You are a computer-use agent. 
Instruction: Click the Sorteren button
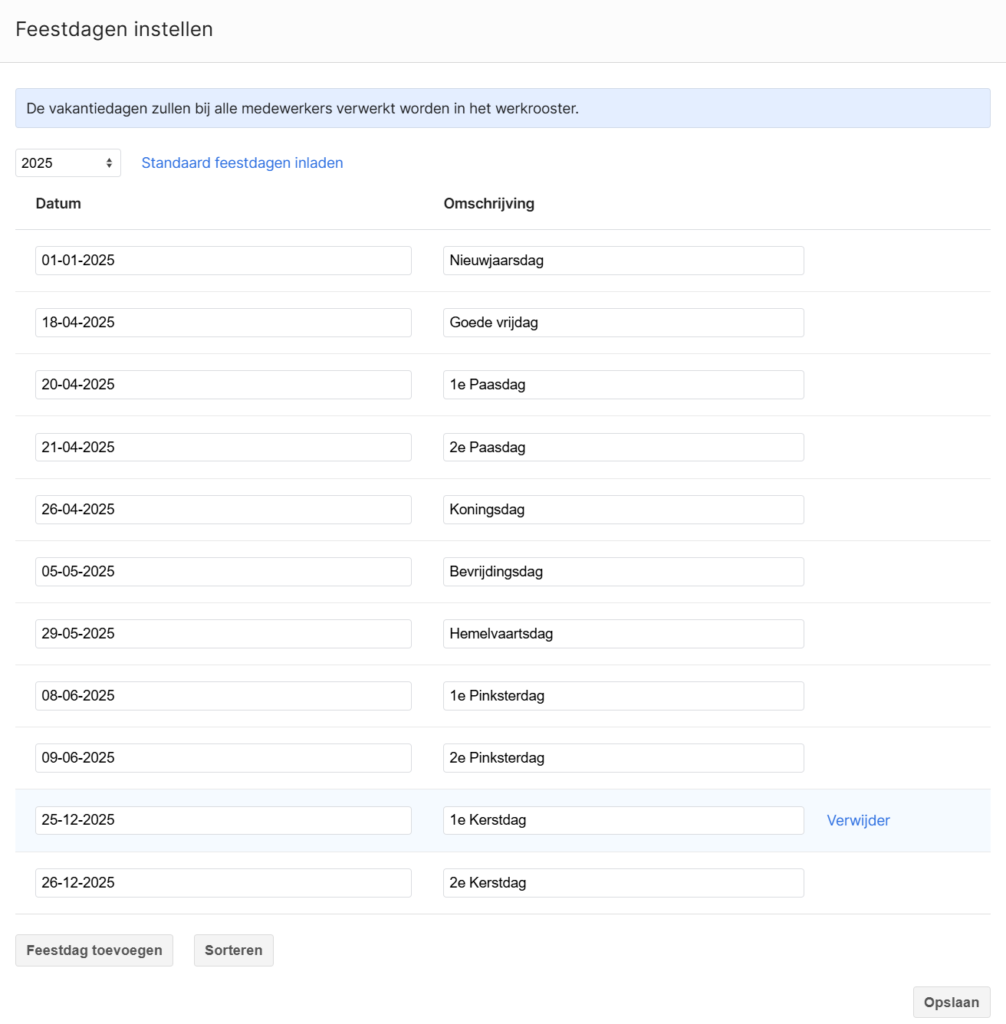(x=233, y=950)
